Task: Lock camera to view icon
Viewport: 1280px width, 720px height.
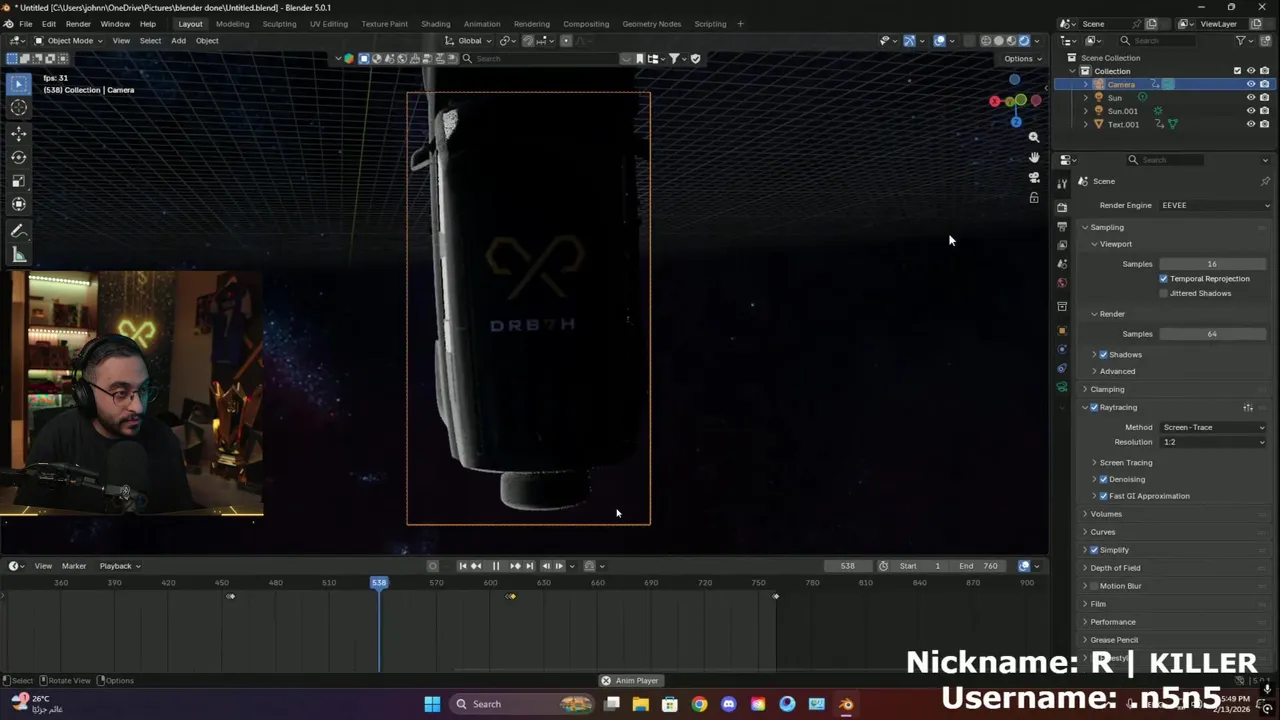Action: pos(1034,198)
